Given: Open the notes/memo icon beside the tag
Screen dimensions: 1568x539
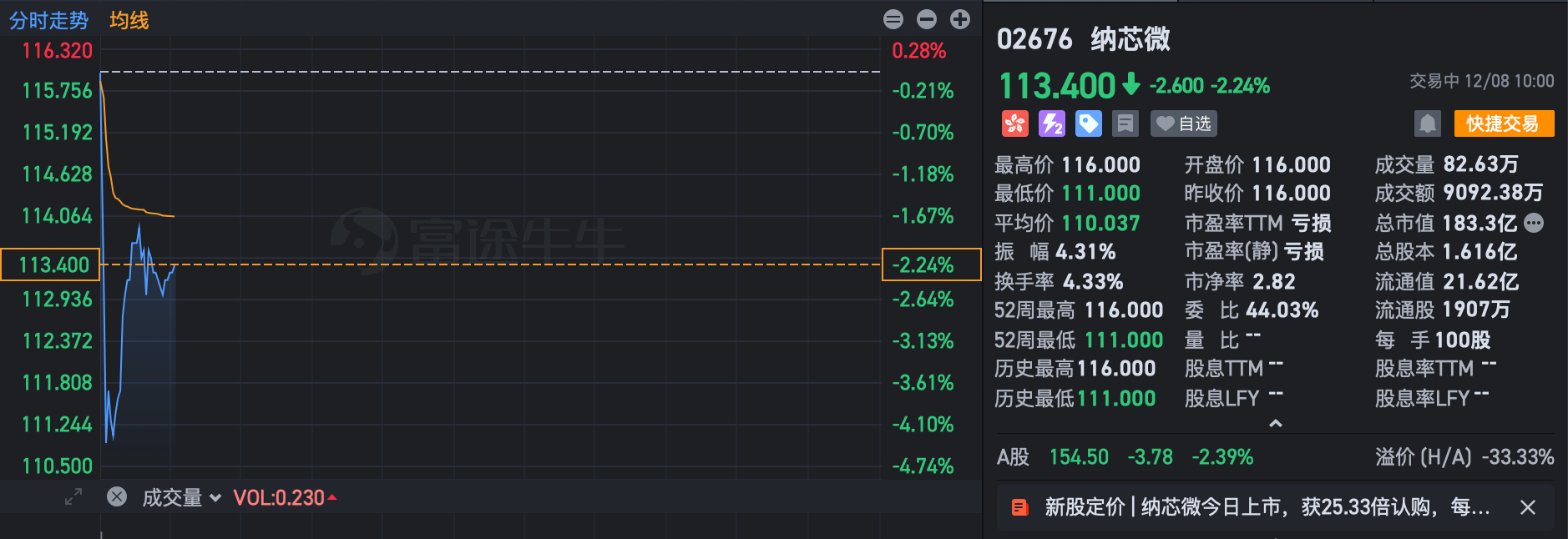Looking at the screenshot, I should tap(1125, 123).
